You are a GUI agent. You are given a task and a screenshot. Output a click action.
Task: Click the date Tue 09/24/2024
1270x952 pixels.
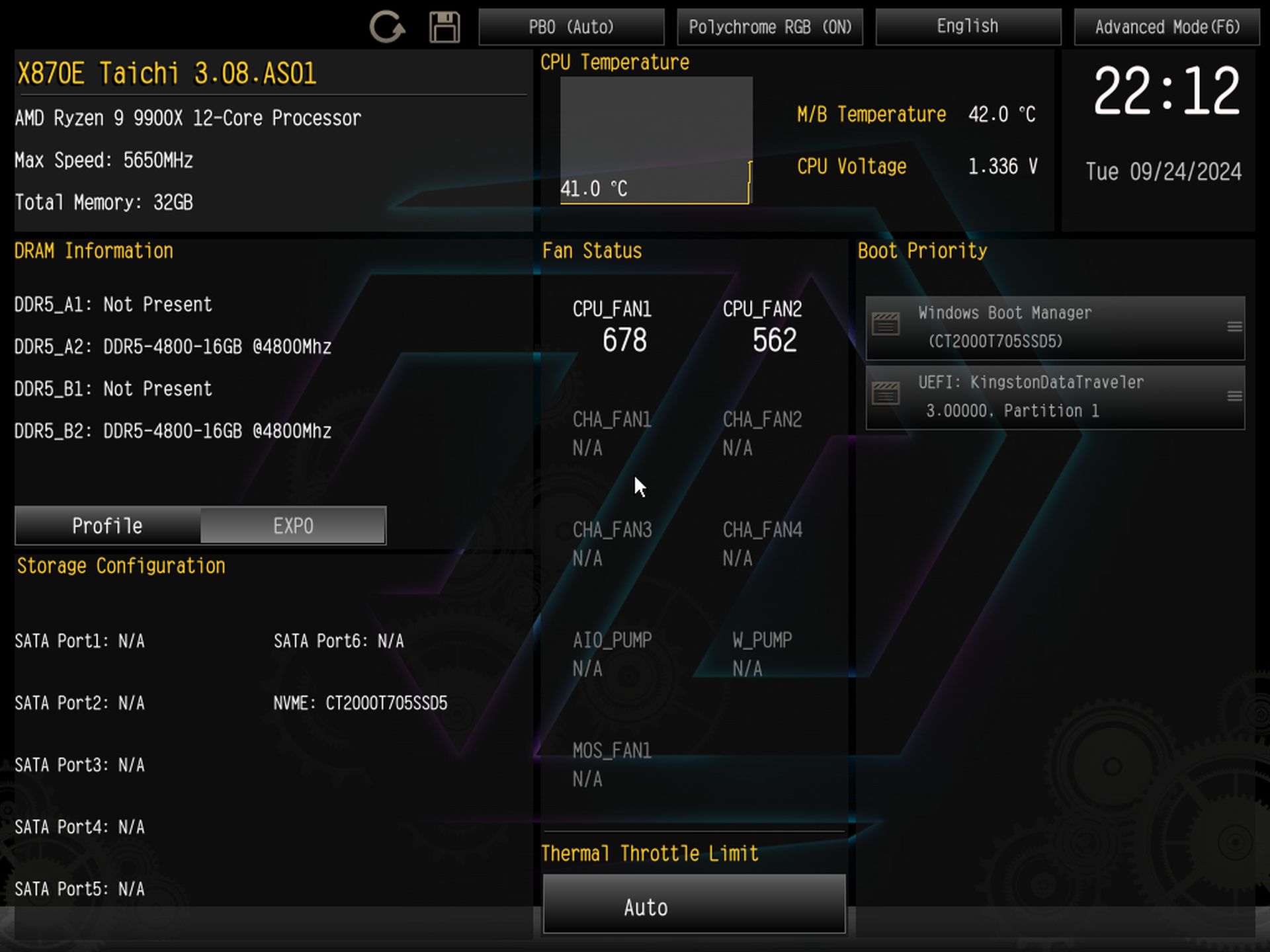pyautogui.click(x=1164, y=172)
